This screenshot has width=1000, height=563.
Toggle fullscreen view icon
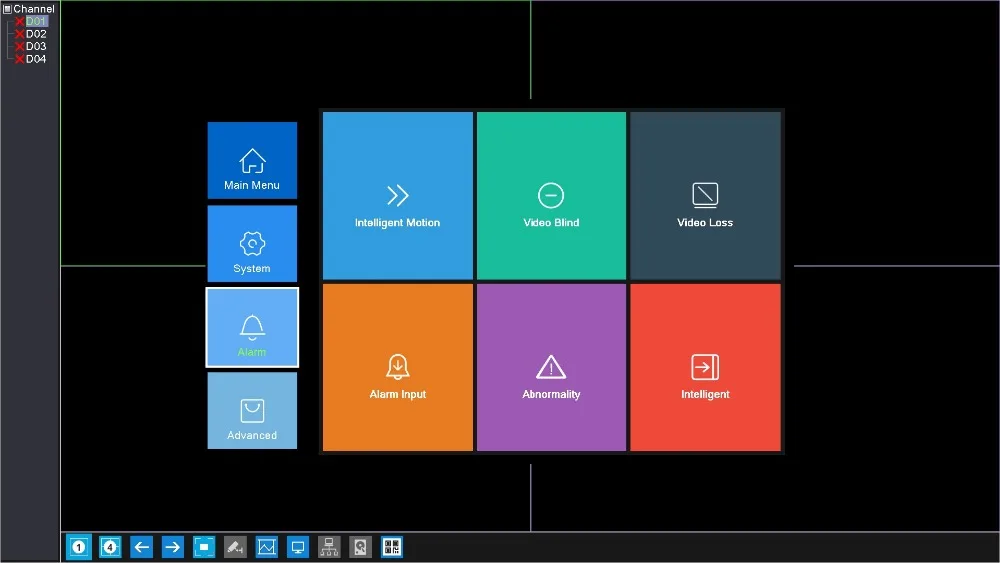(x=204, y=547)
